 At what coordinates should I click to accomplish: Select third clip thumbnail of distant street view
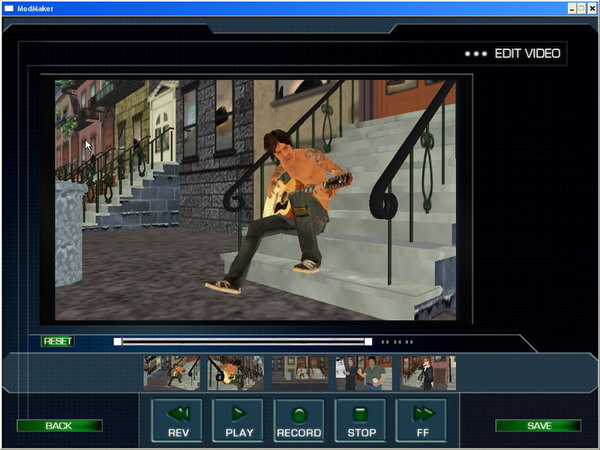(x=300, y=373)
